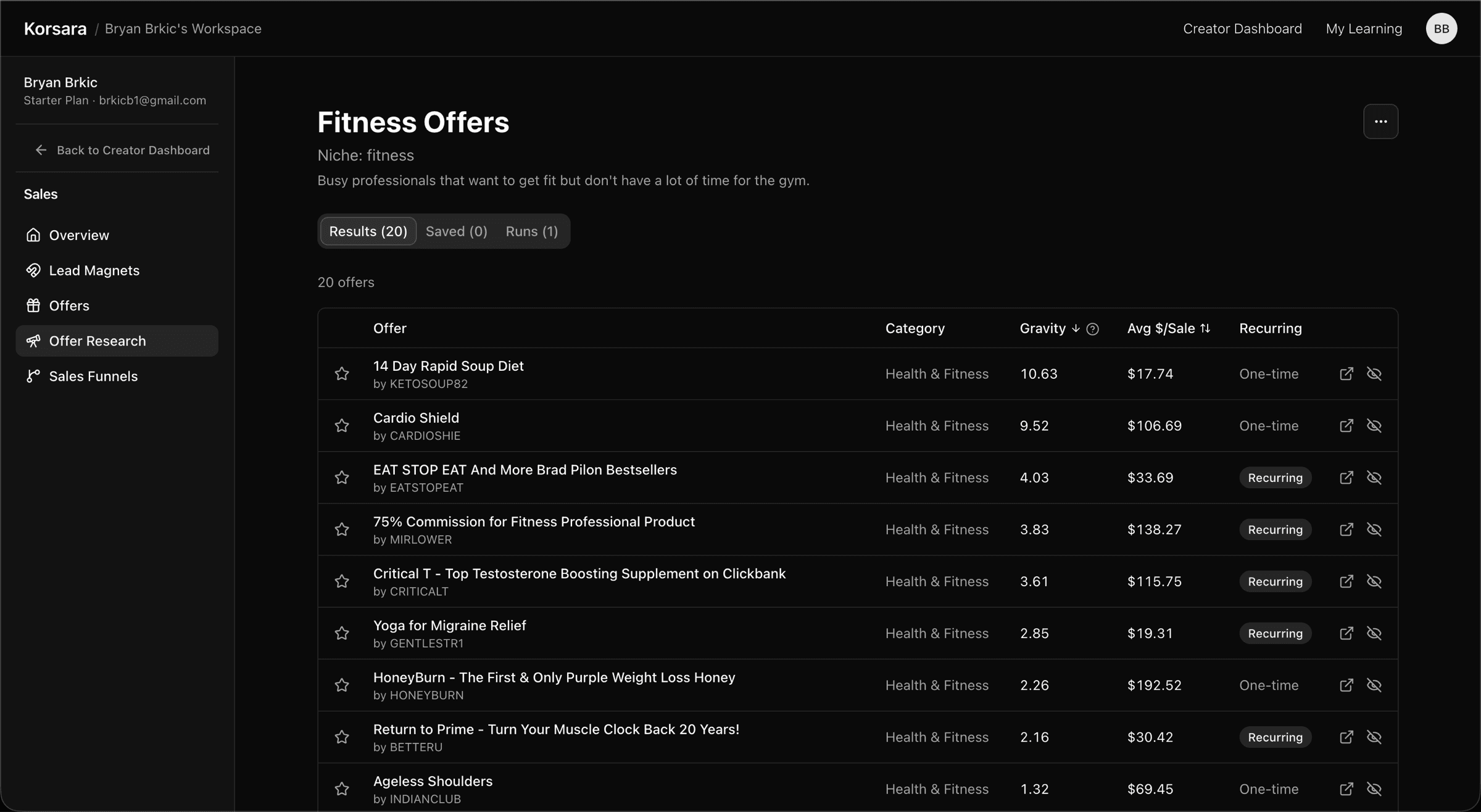Screen dimensions: 1481x812
Task: Open external link for 14 Day Rapid Soup Diet
Action: 1346,374
